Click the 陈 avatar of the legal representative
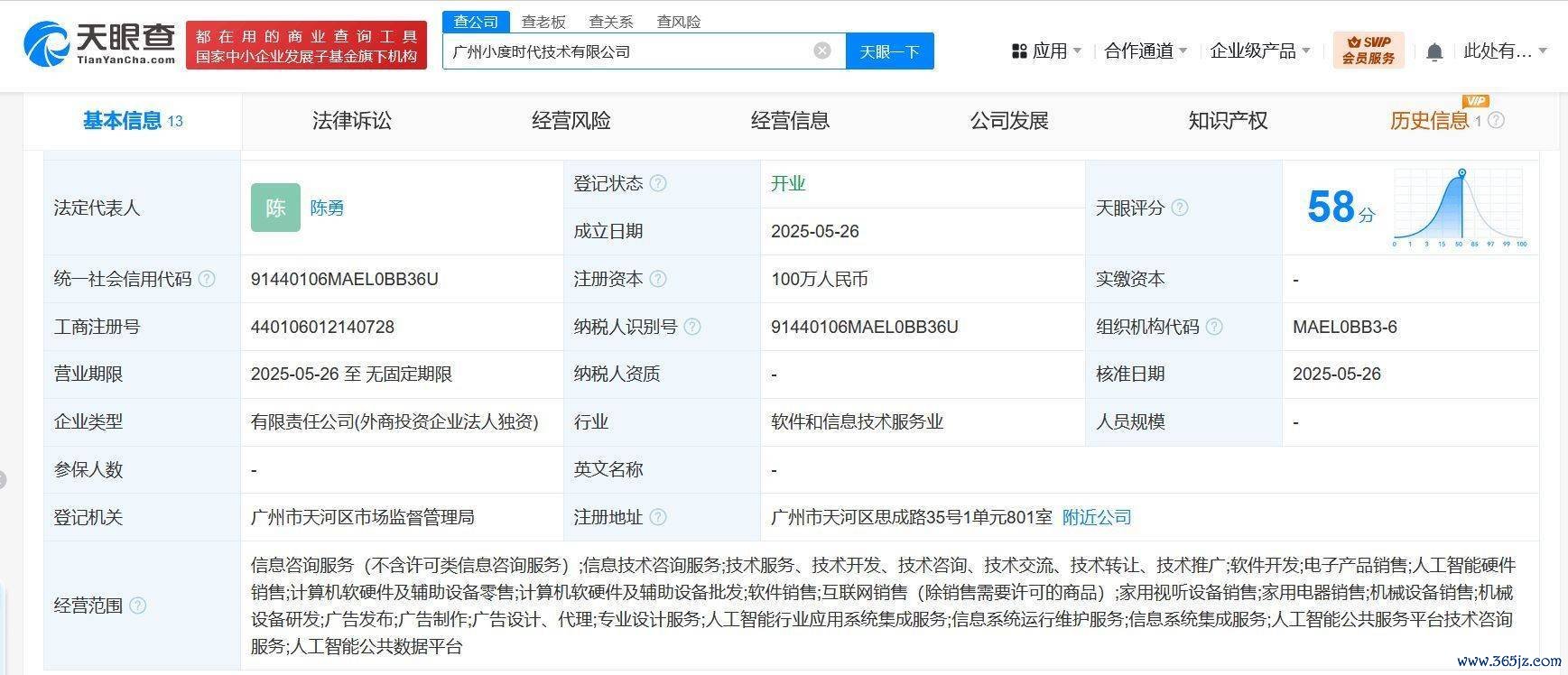The image size is (1568, 675). [275, 208]
